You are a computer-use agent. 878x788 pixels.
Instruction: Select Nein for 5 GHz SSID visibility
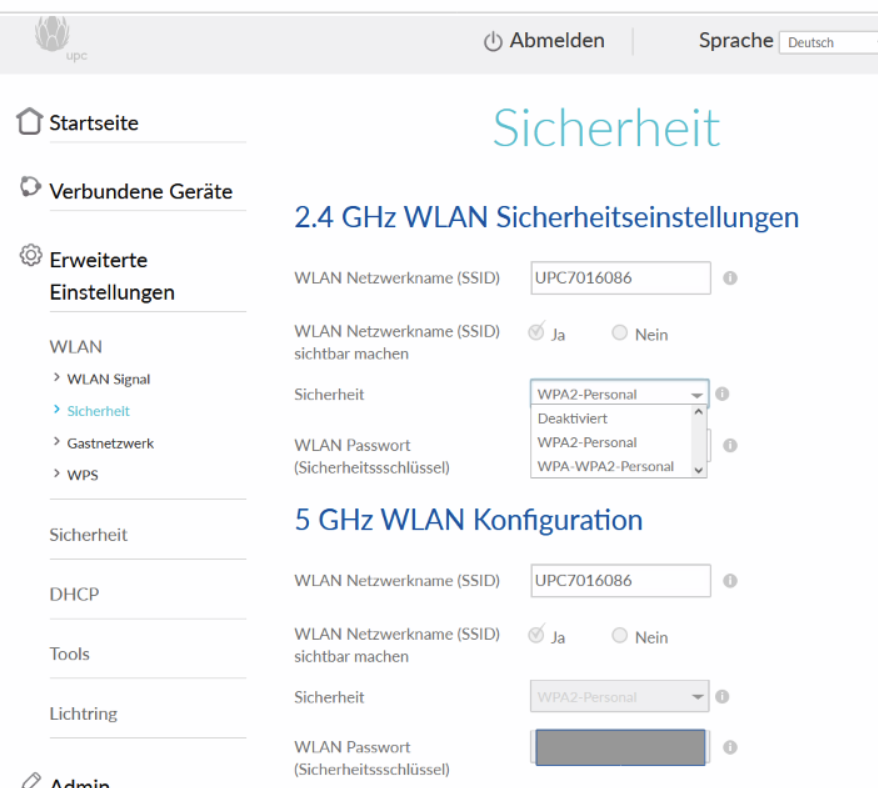620,636
